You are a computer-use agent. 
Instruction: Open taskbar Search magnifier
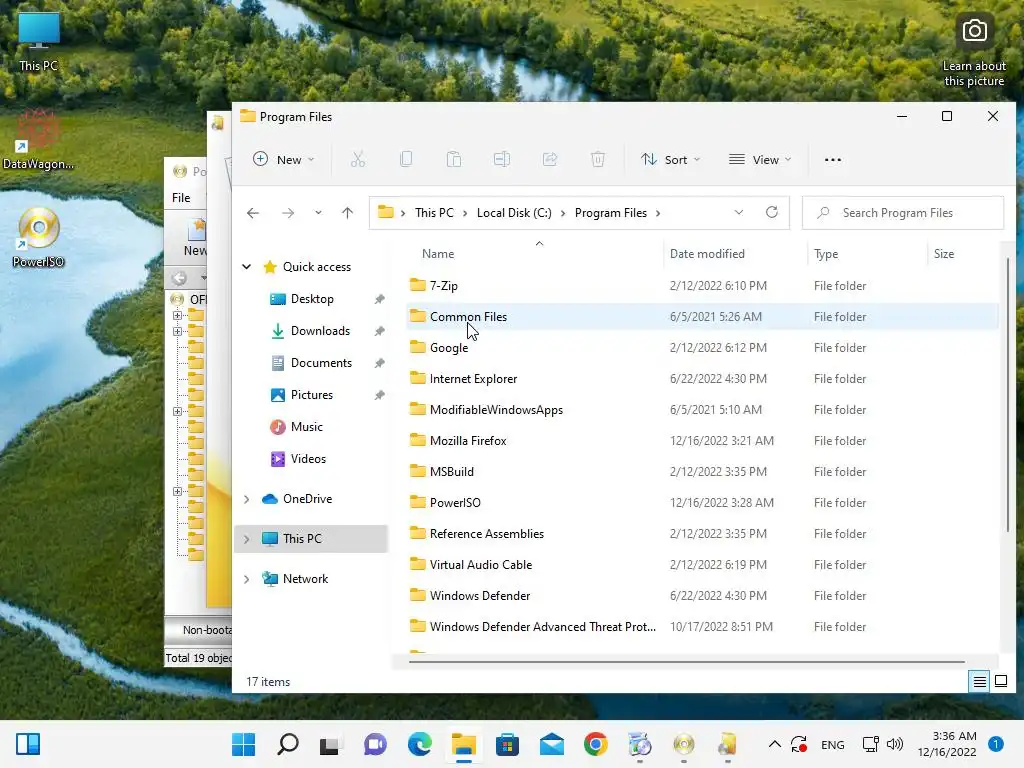click(287, 744)
